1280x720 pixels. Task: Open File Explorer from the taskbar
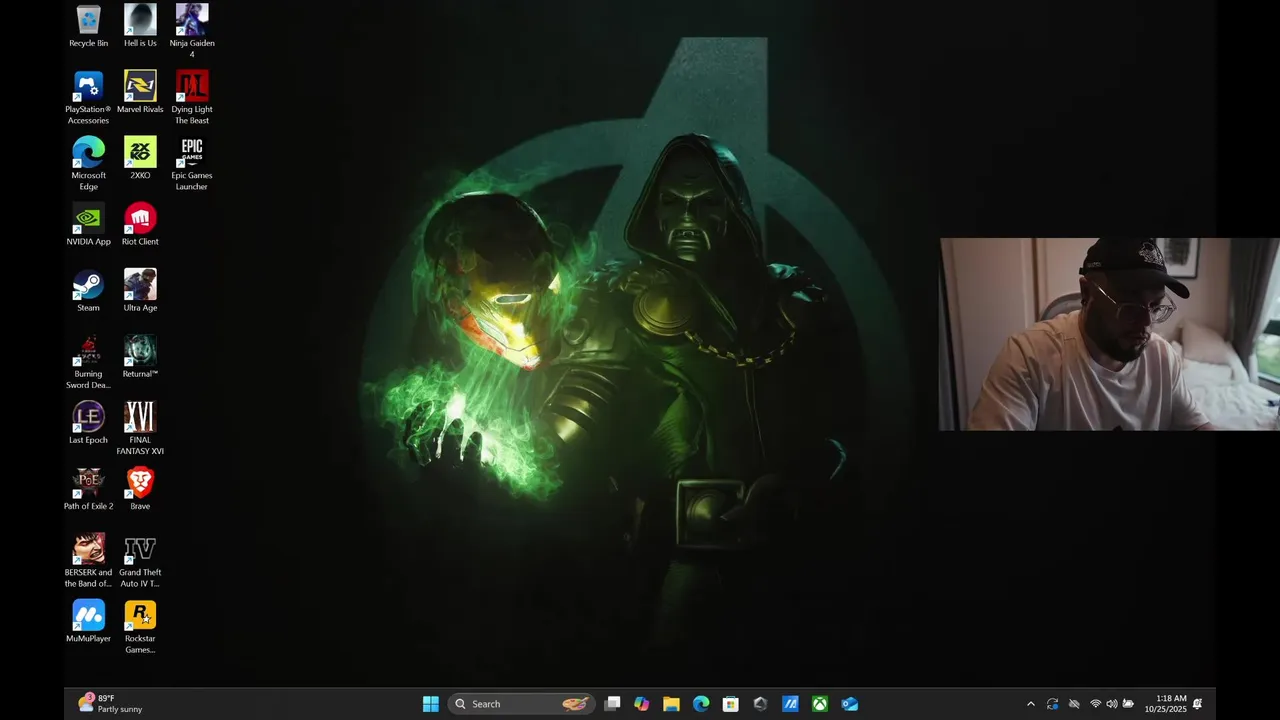click(x=671, y=704)
